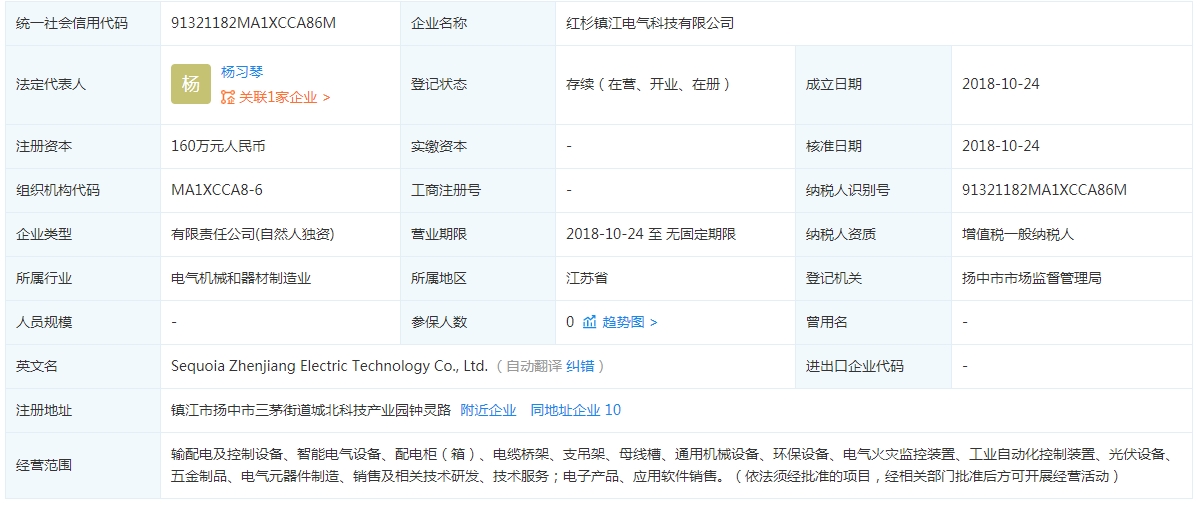Open the 附近企业 nearby companies link
The width and height of the screenshot is (1204, 507).
pyautogui.click(x=488, y=410)
